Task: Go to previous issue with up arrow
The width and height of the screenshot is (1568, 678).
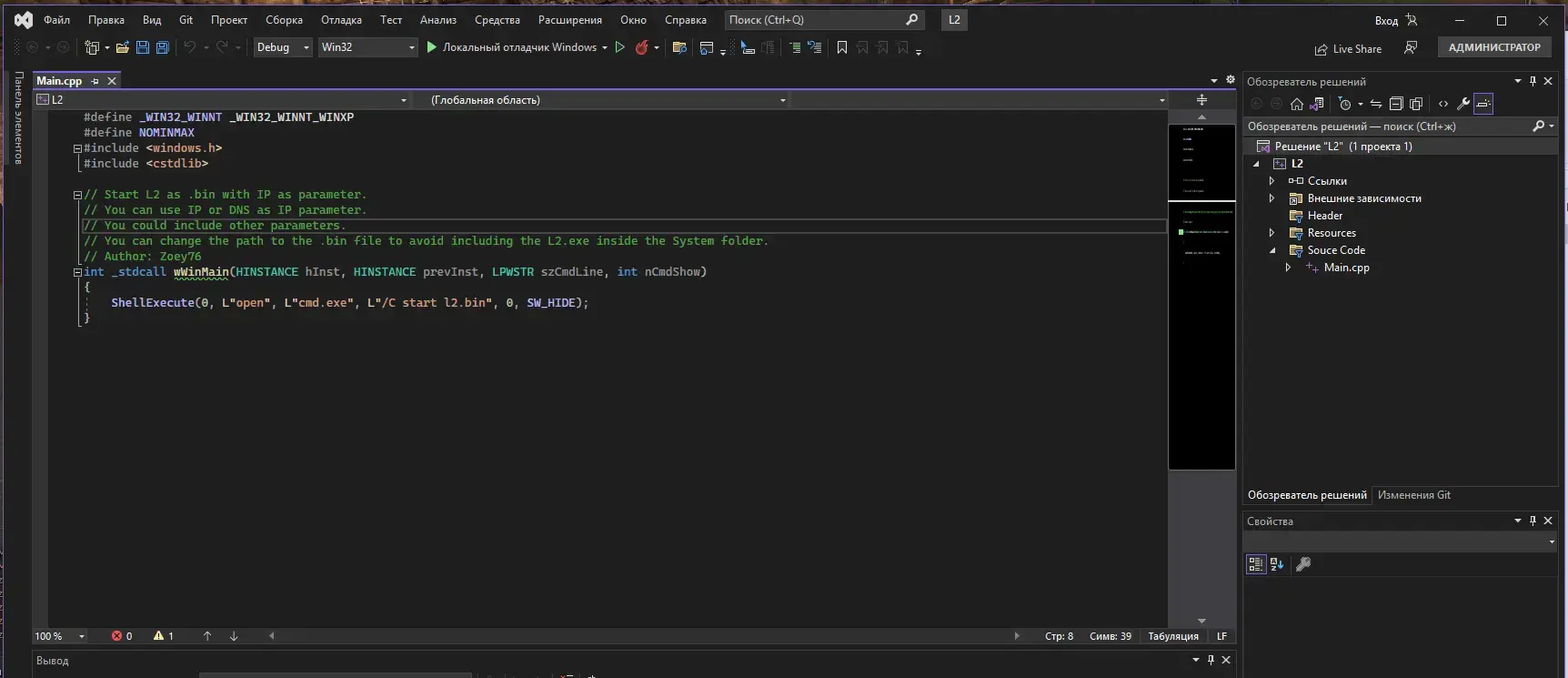Action: (207, 636)
